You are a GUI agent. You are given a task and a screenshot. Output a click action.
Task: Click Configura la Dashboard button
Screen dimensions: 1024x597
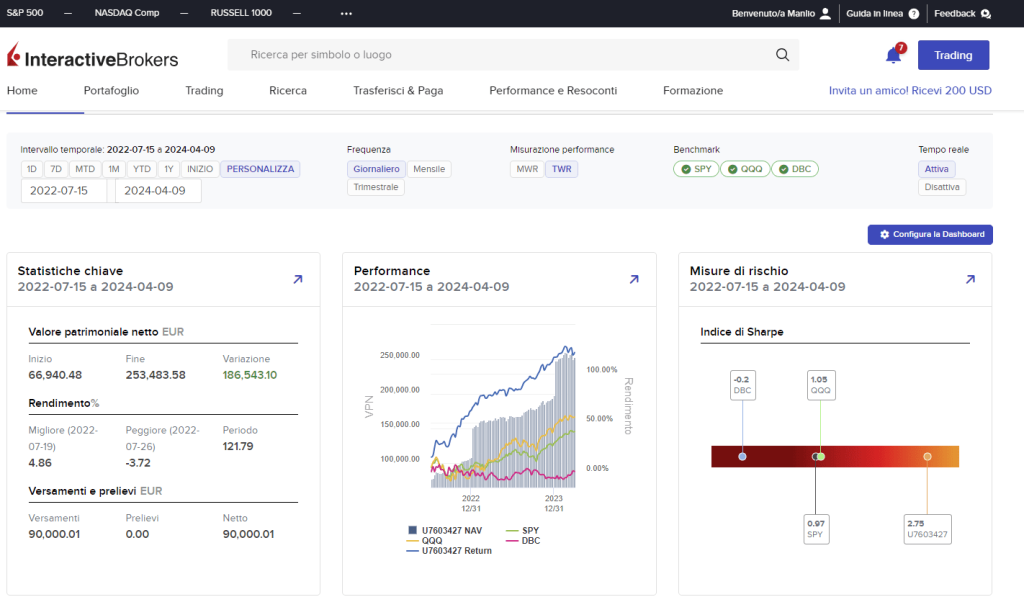point(930,234)
